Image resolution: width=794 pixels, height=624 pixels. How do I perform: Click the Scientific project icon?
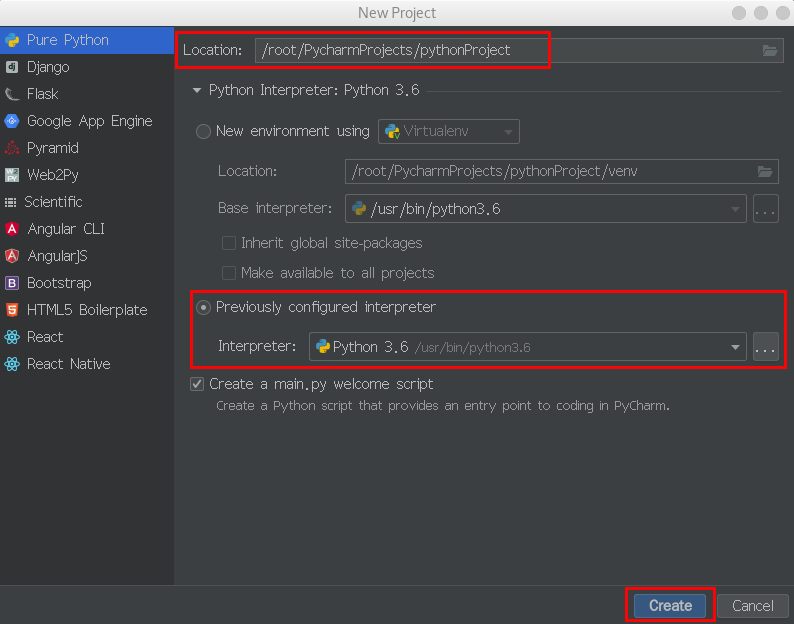click(x=11, y=202)
